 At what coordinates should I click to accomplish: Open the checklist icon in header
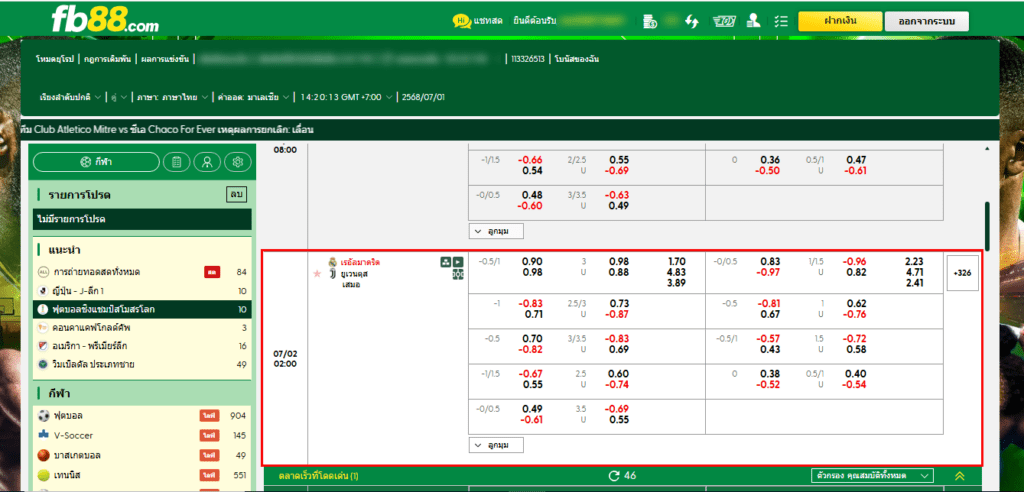[x=780, y=21]
